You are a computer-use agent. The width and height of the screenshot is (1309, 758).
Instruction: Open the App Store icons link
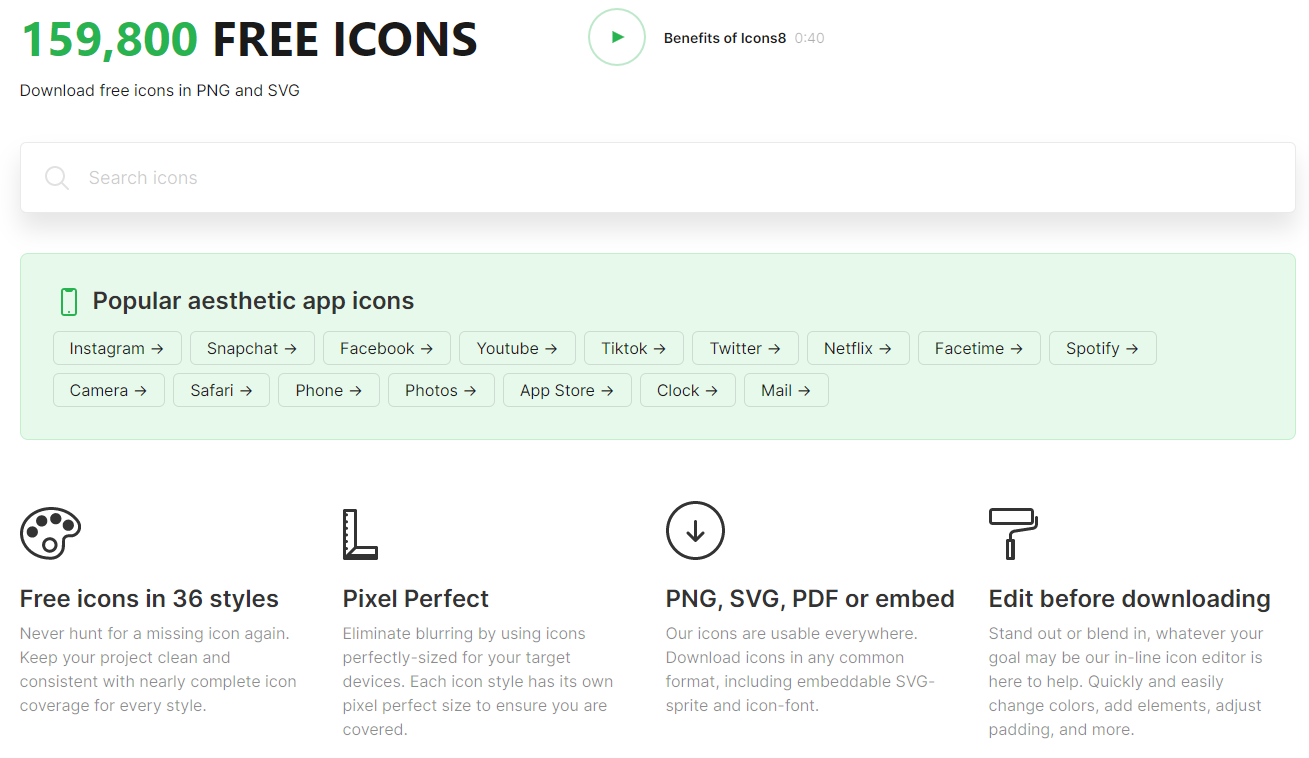(x=567, y=390)
